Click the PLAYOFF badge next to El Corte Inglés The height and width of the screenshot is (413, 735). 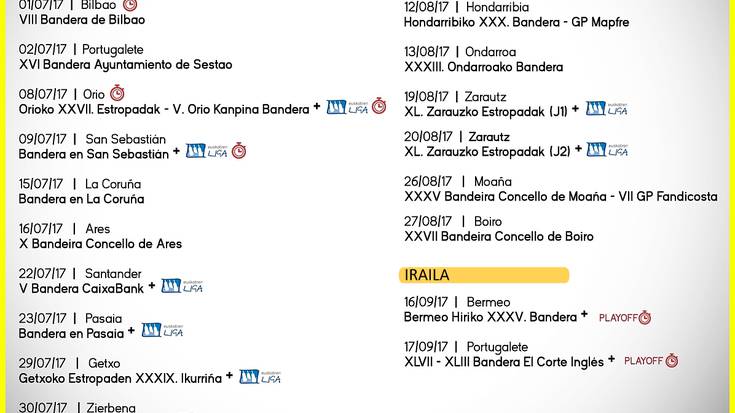[x=651, y=360]
